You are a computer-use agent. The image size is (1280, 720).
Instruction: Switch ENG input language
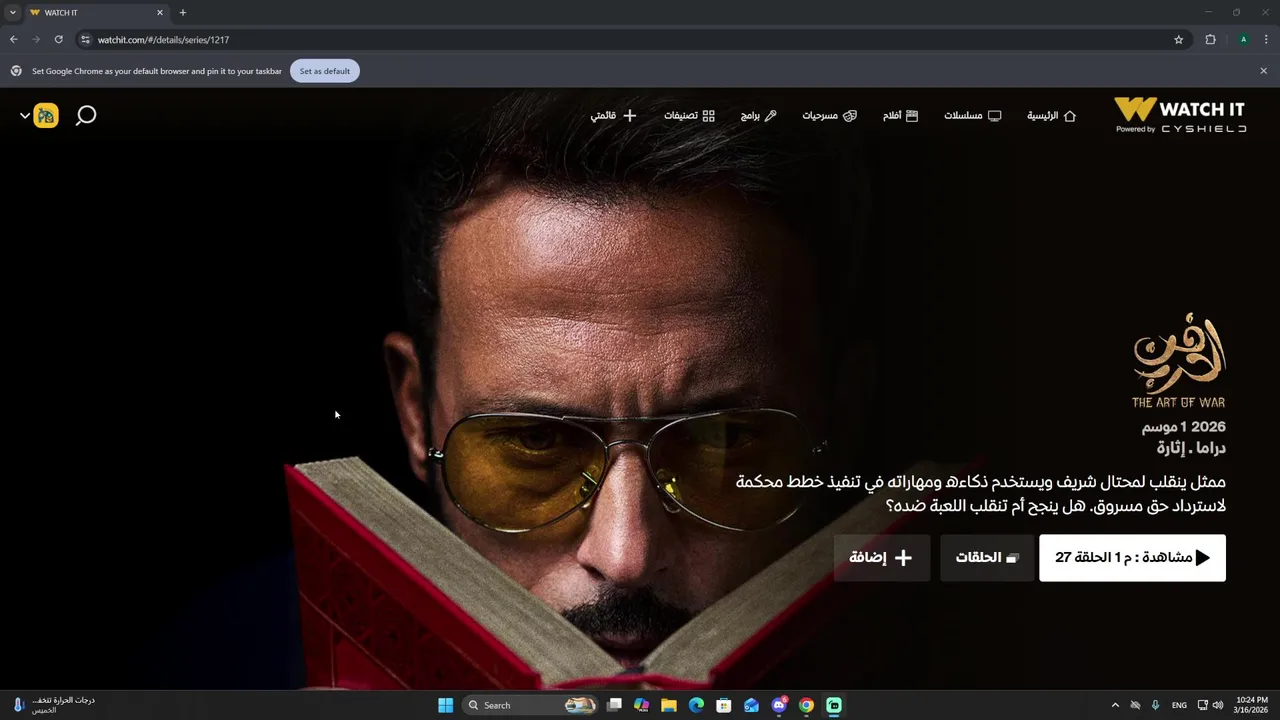[x=1179, y=705]
